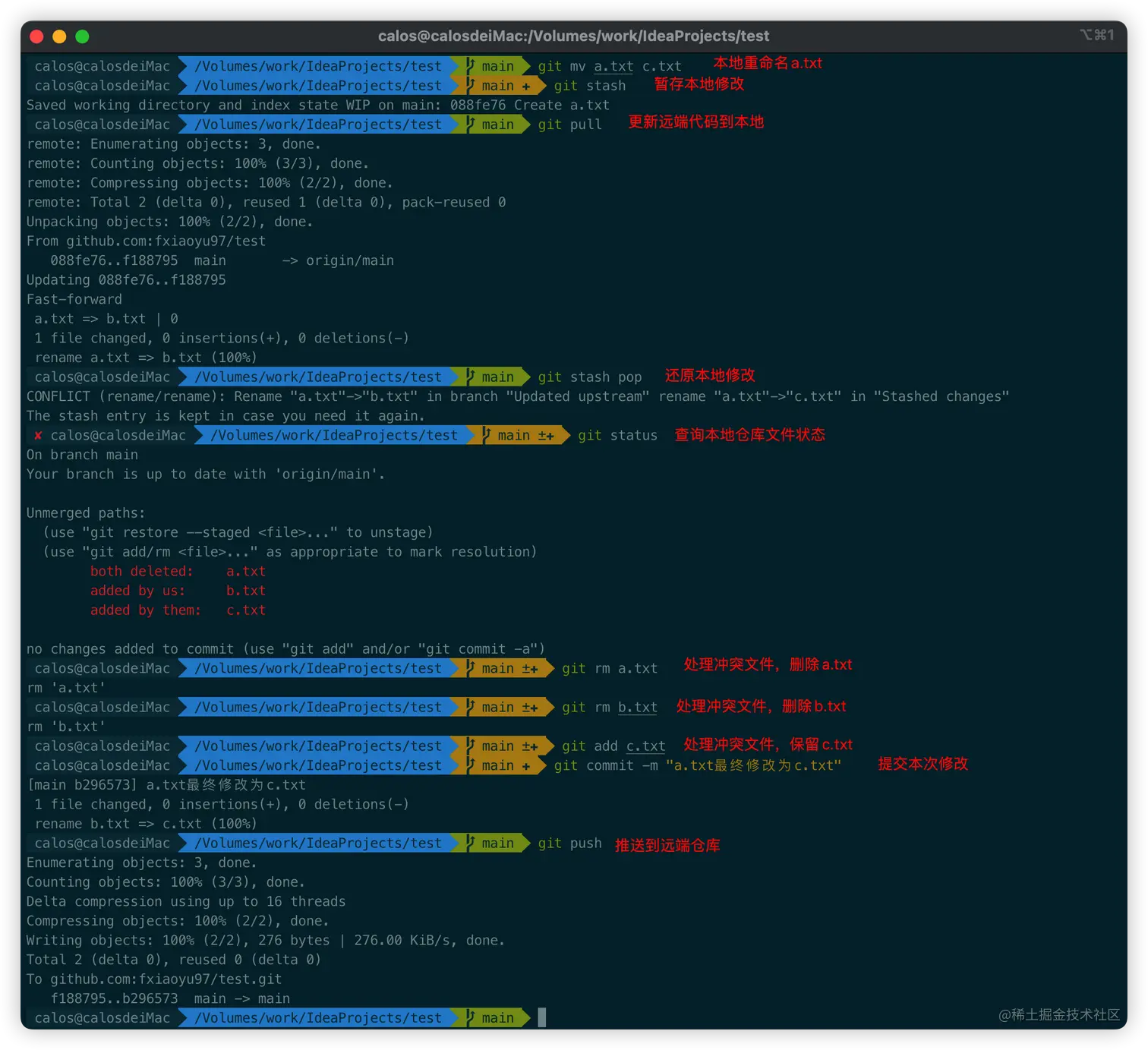Viewport: 1148px width, 1050px height.
Task: Click the "f188795..b296573 main -> main" line
Action: pyautogui.click(x=170, y=999)
